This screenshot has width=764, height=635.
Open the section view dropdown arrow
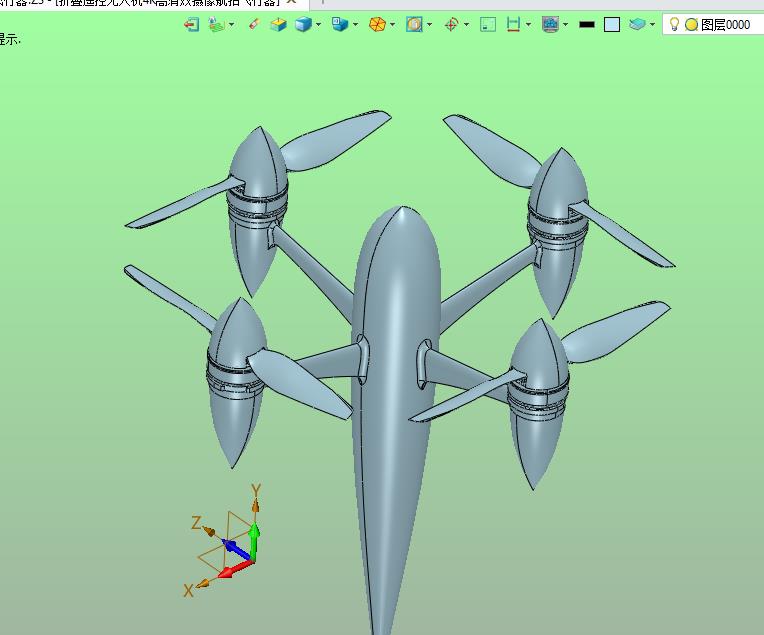coord(429,24)
